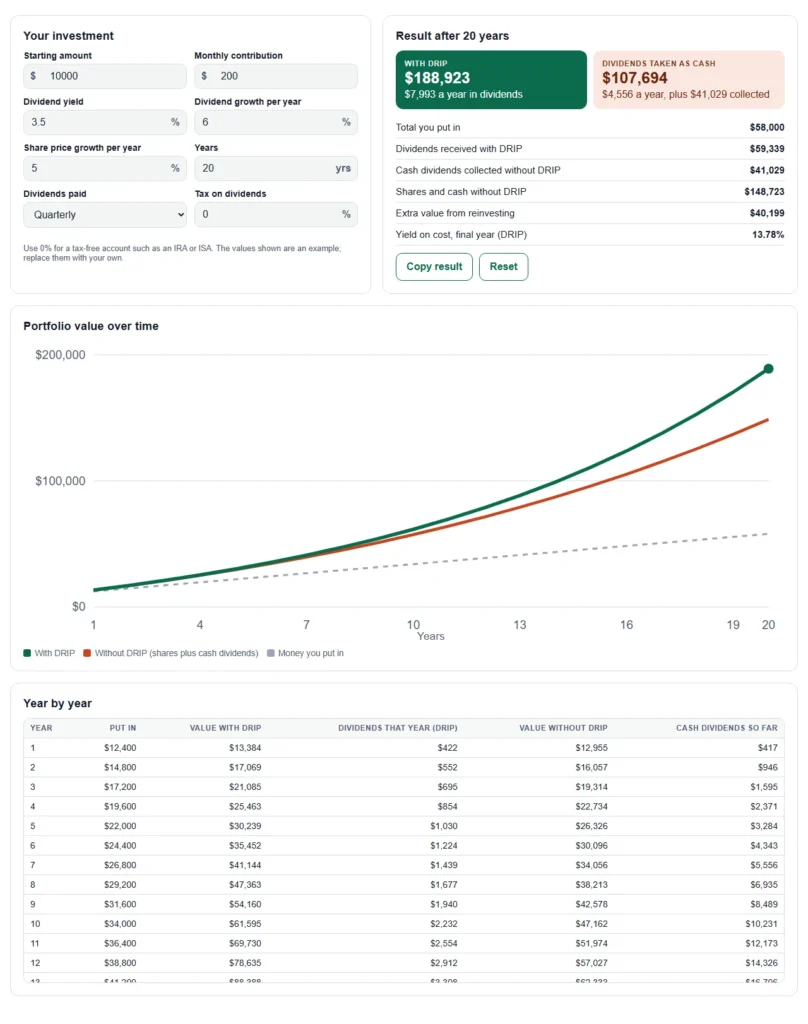Click Extra value from reinvesting $40,199

pos(767,214)
